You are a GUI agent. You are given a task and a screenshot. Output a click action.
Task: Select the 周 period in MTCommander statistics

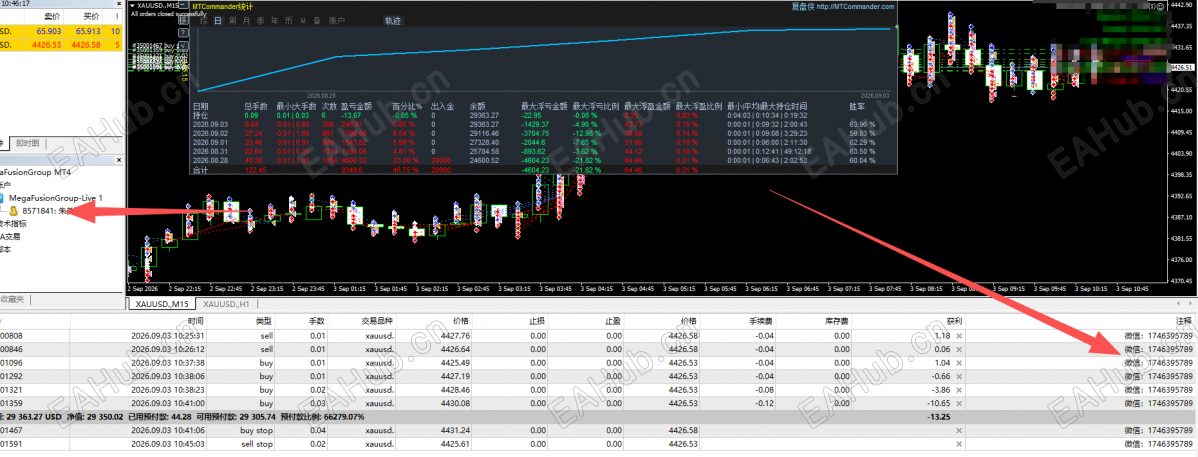pos(232,21)
